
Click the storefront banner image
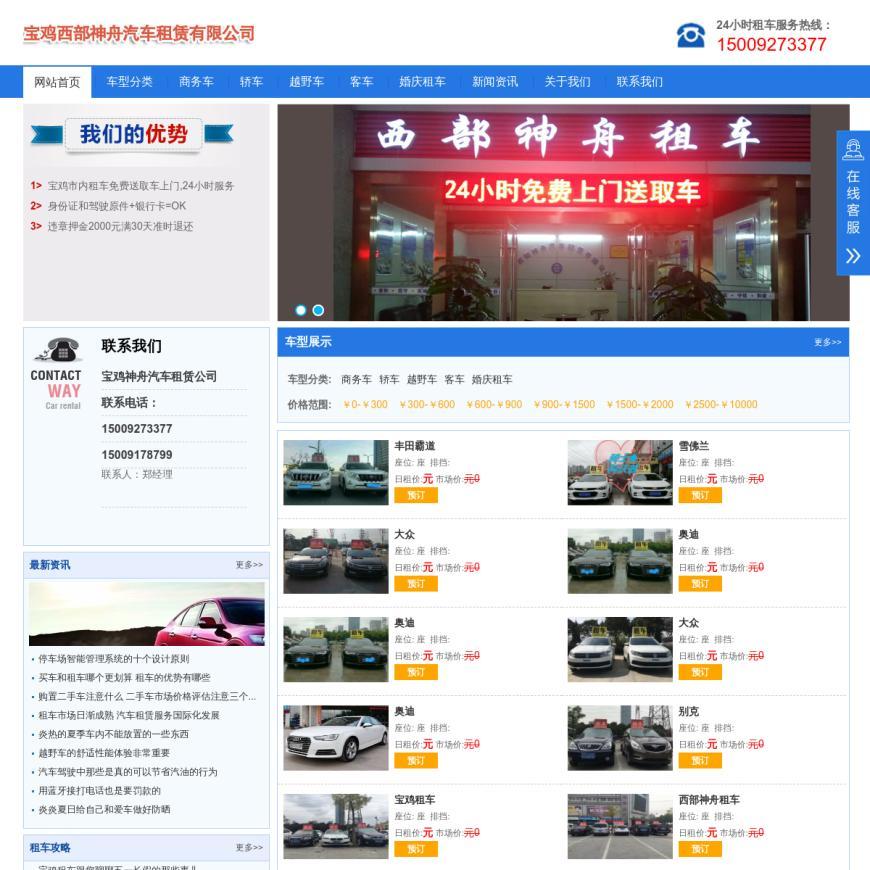pos(563,213)
